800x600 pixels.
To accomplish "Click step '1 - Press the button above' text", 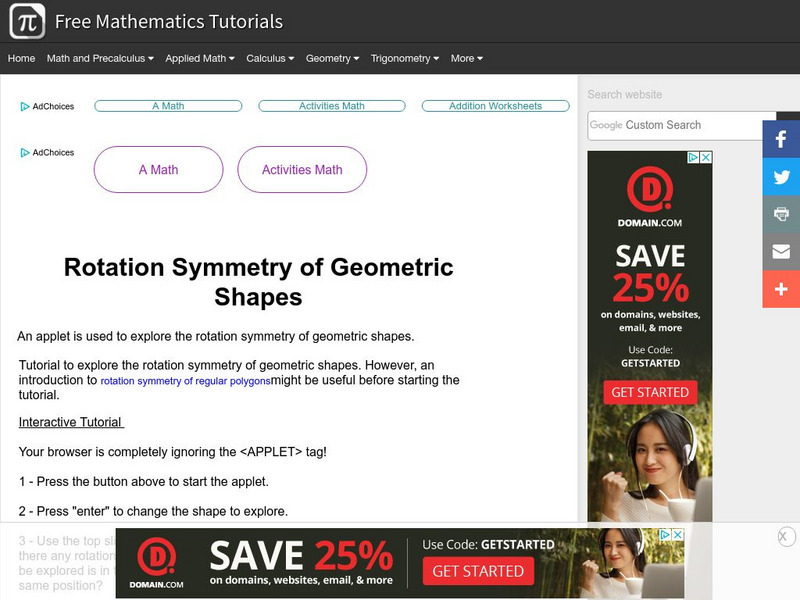I will pyautogui.click(x=143, y=482).
